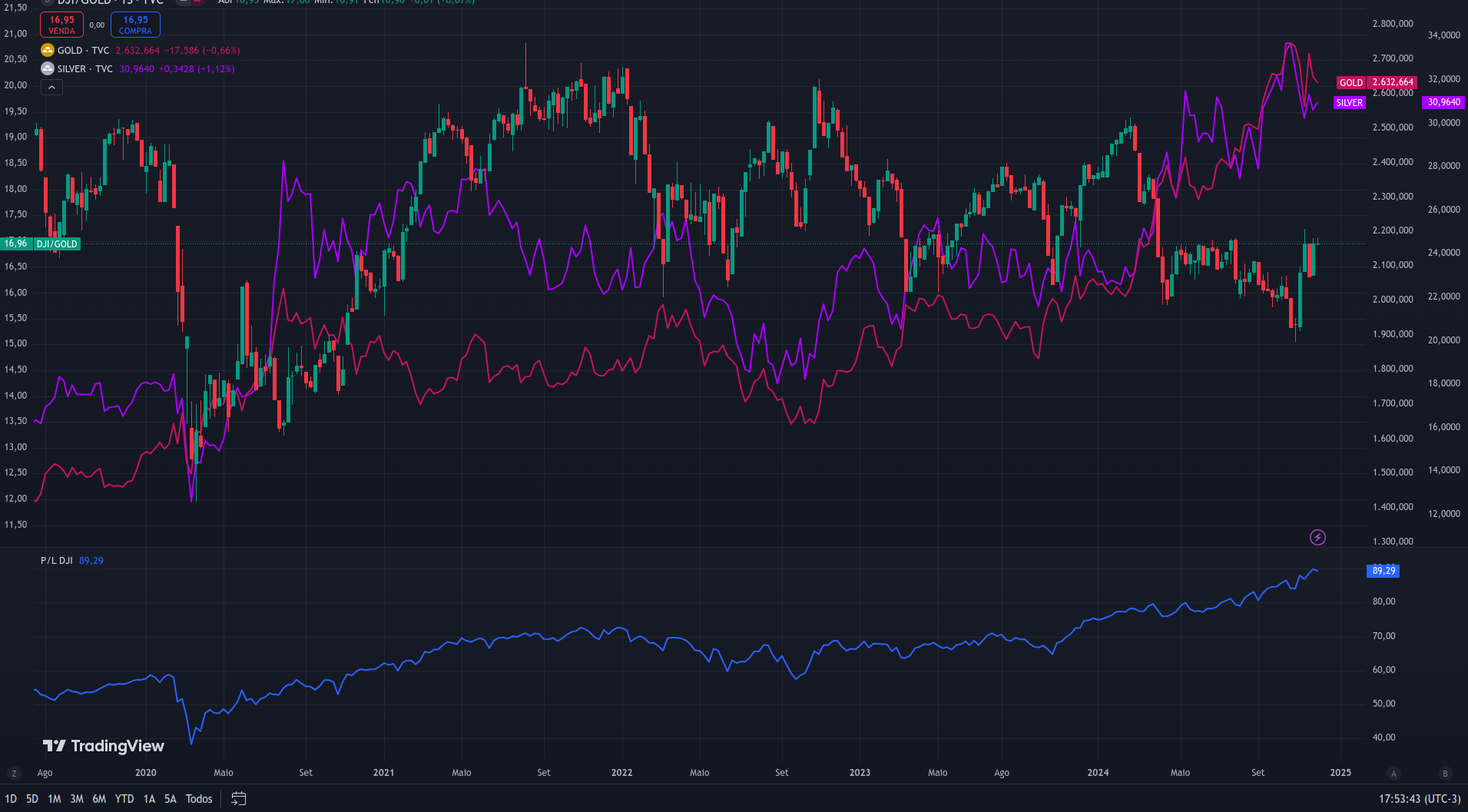Click the 89,29 value beside P/L DJI

[91, 561]
